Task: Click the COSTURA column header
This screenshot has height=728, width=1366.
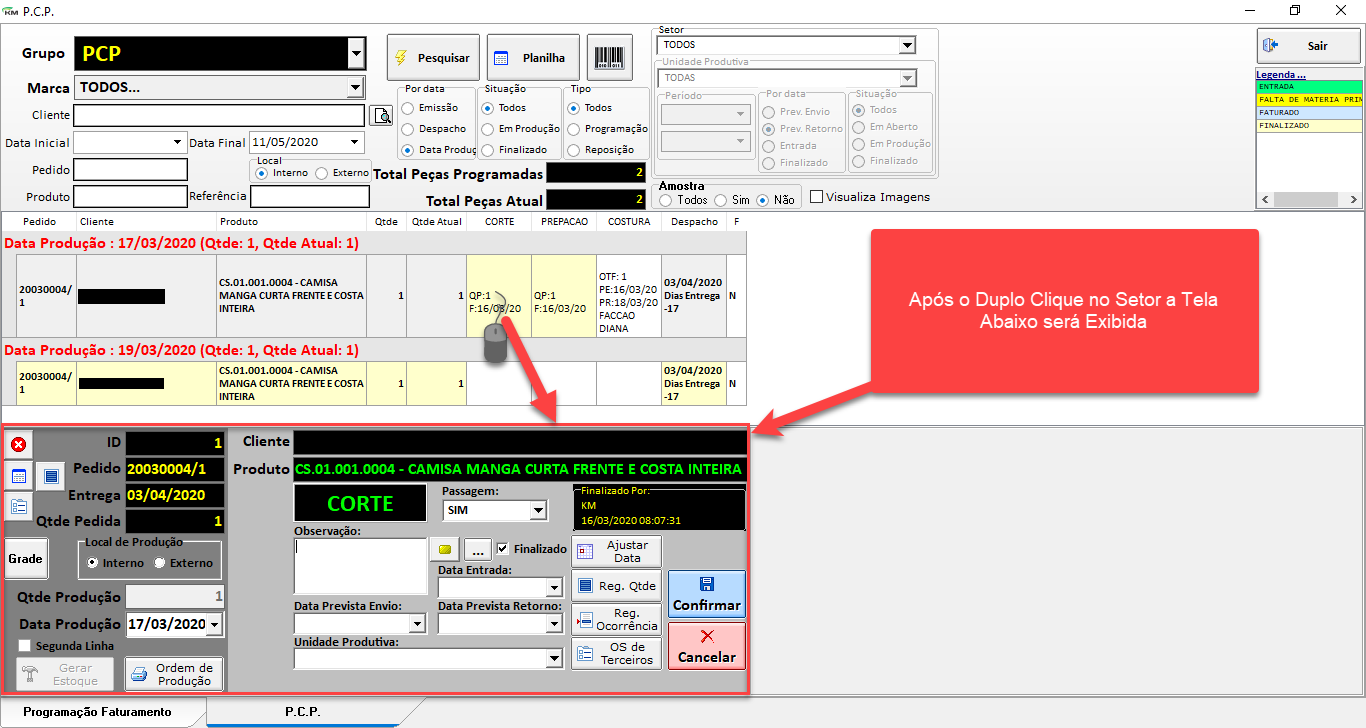Action: pyautogui.click(x=629, y=221)
